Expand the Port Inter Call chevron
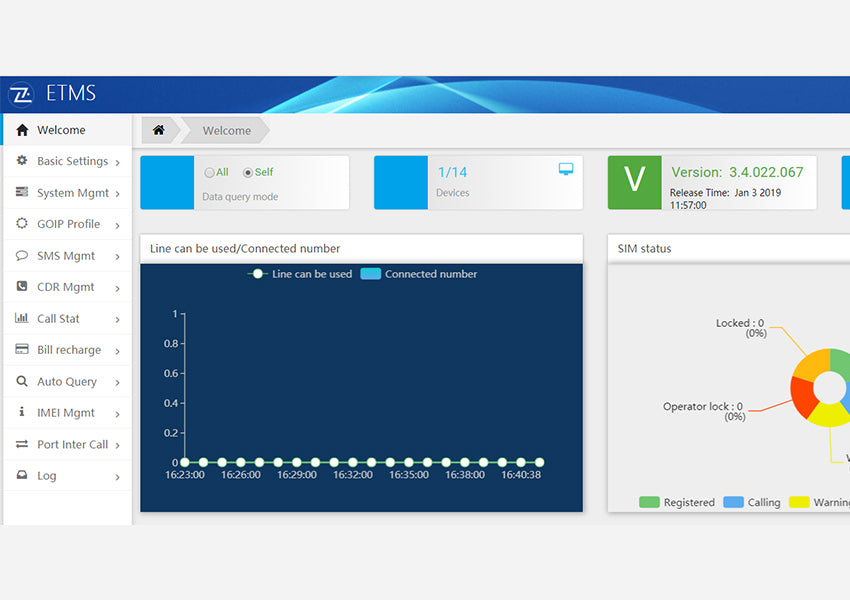The image size is (850, 600). point(117,445)
